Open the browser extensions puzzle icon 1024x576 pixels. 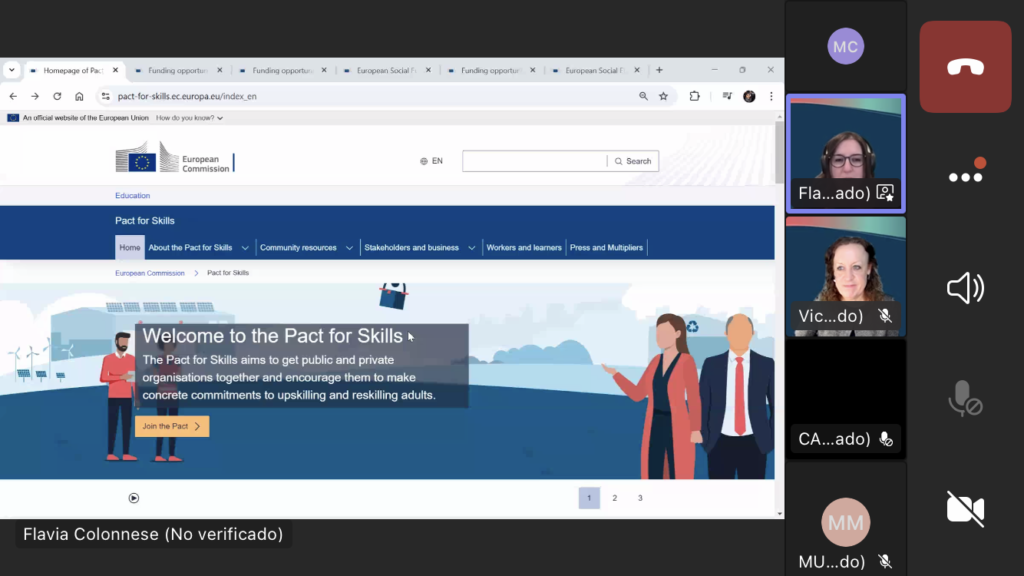(695, 96)
